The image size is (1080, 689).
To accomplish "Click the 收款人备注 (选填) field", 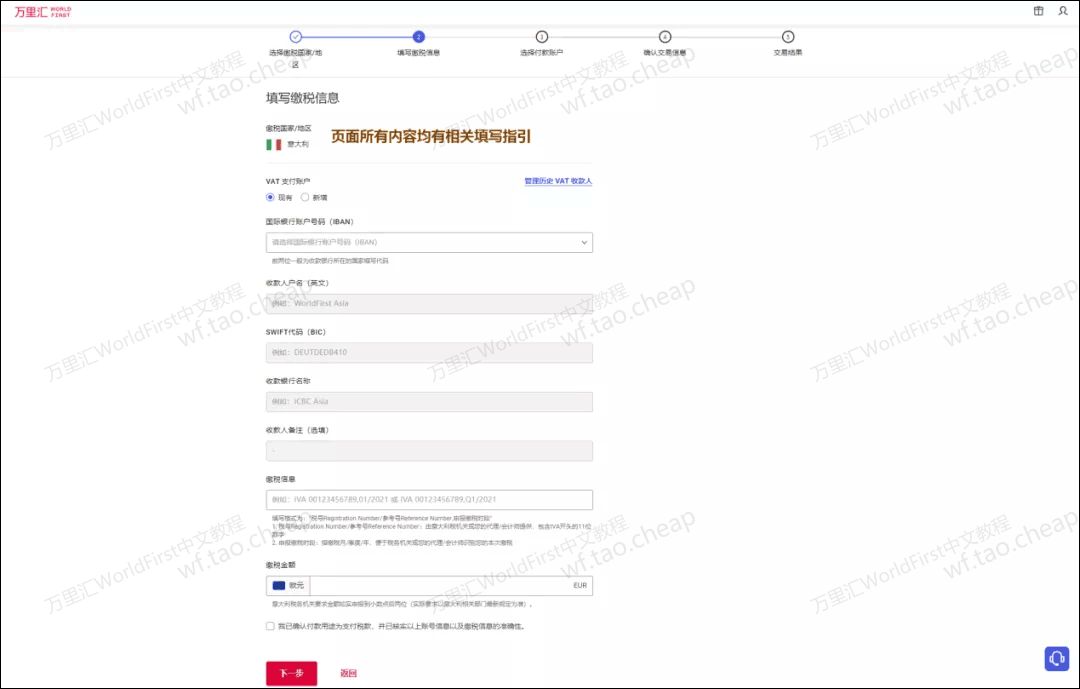I will 429,451.
